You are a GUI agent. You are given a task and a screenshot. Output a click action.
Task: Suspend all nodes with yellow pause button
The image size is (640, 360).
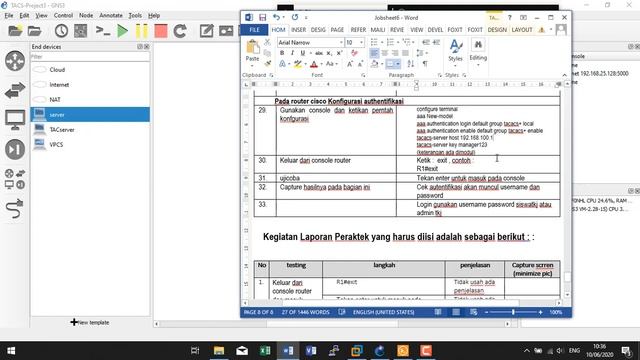[142, 31]
